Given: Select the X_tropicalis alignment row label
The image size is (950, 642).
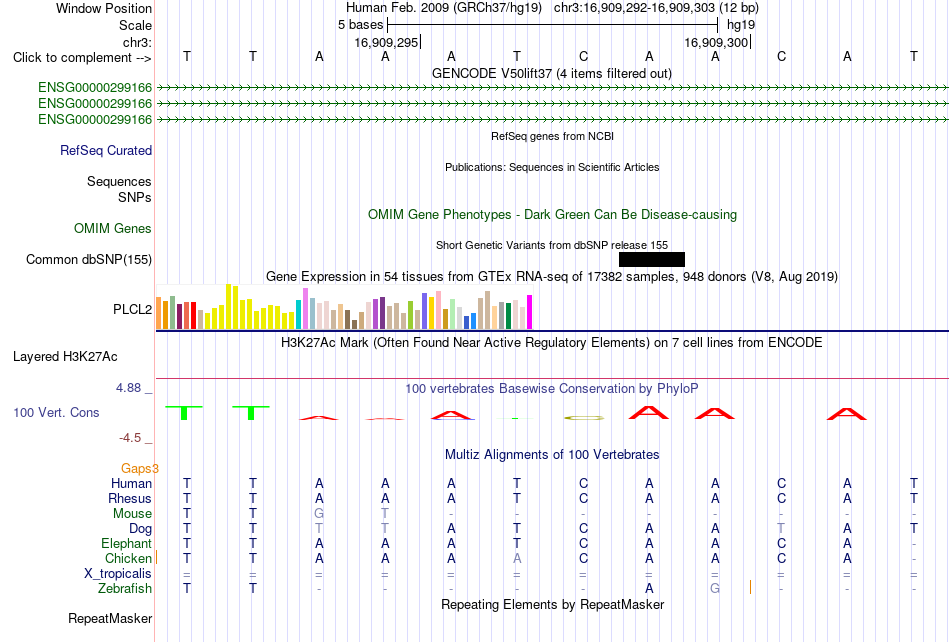Looking at the screenshot, I should (x=118, y=574).
